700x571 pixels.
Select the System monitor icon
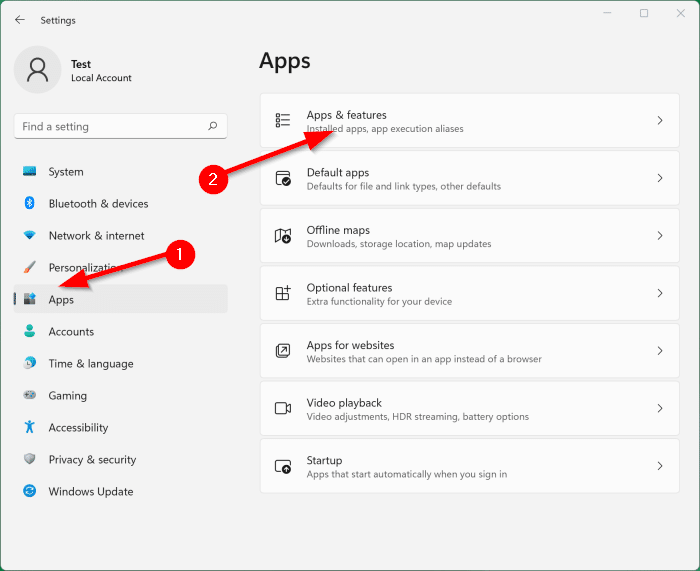[29, 171]
